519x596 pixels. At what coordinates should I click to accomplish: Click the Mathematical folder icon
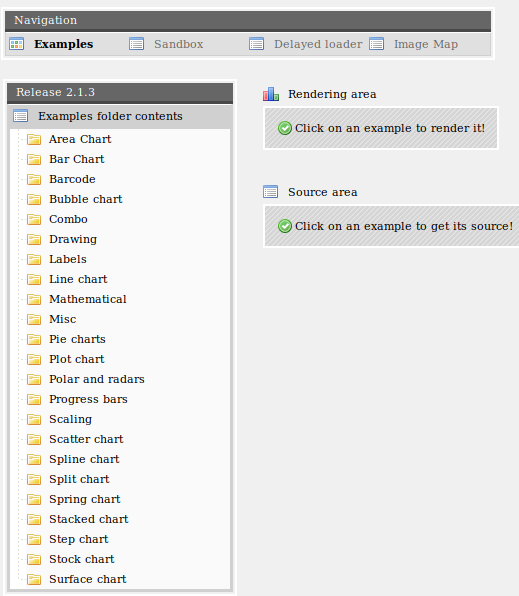pyautogui.click(x=34, y=300)
